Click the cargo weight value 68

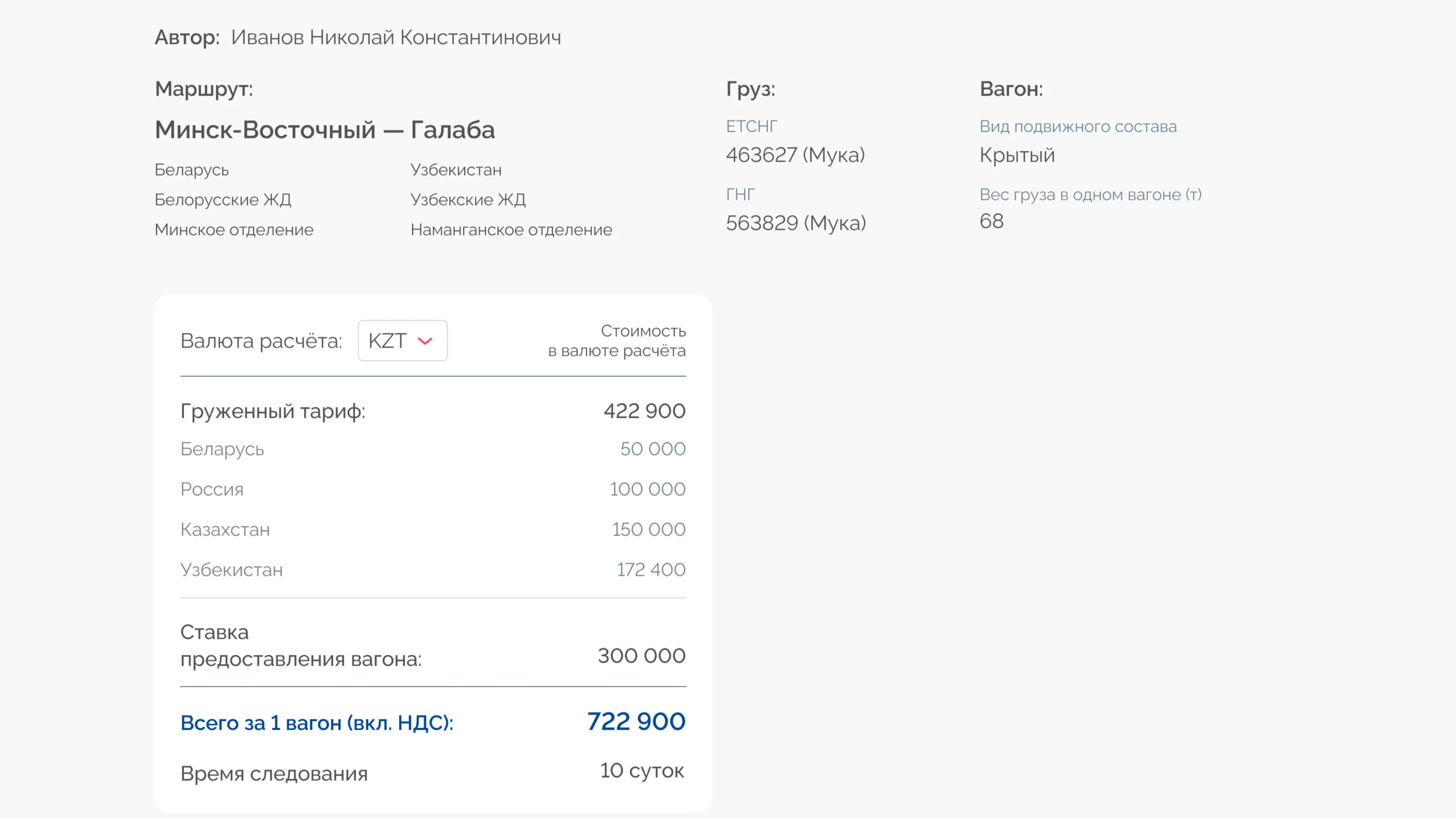tap(991, 221)
